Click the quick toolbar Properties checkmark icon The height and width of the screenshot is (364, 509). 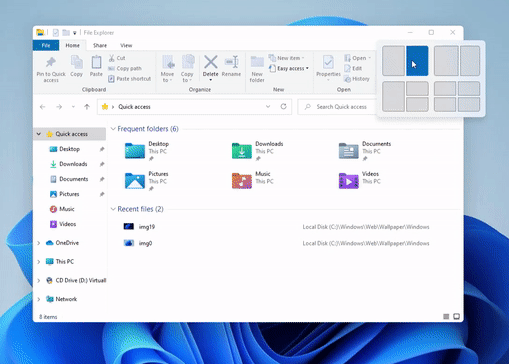tap(56, 32)
